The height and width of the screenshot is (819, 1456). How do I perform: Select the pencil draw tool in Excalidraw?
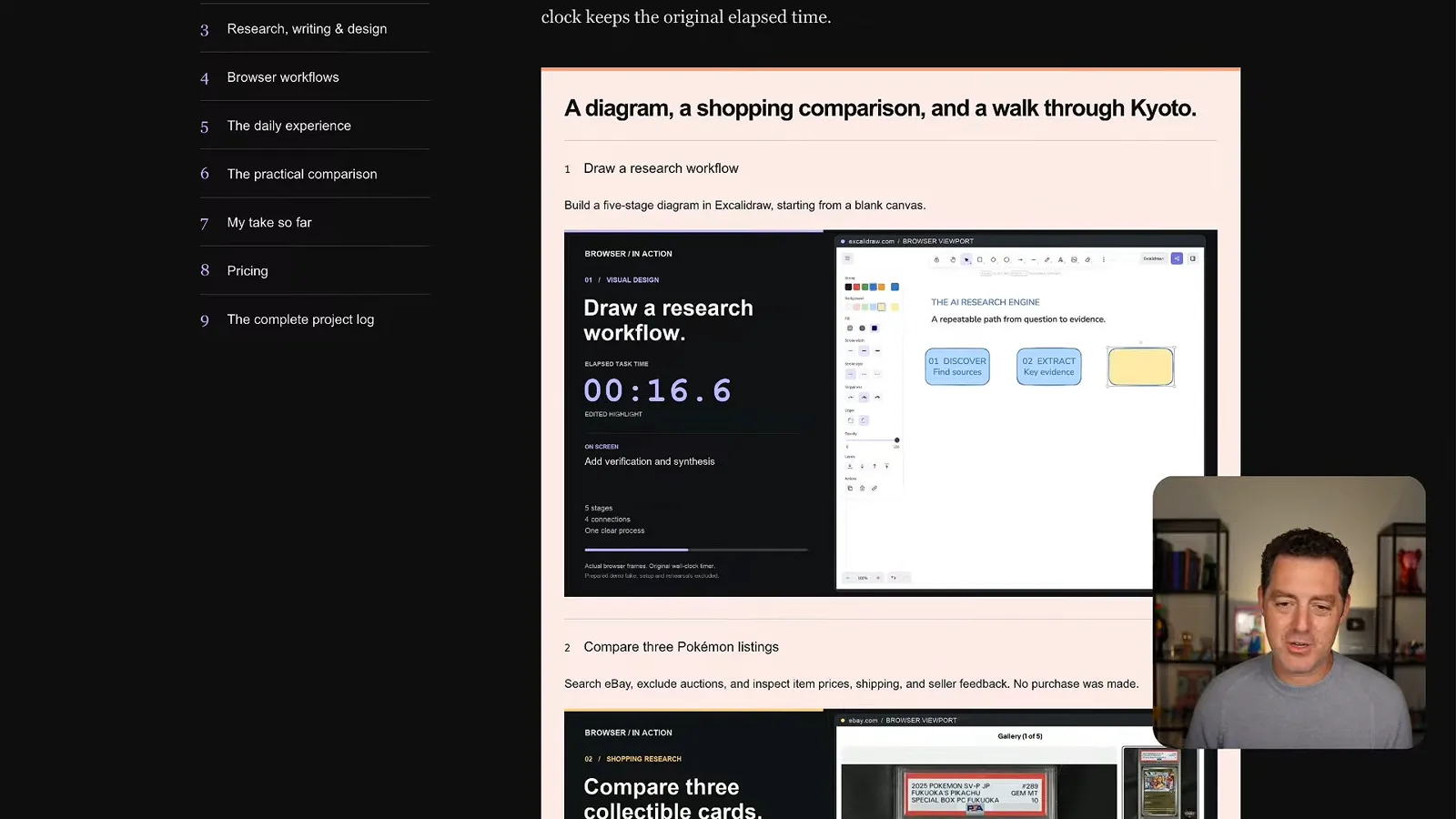coord(1046,259)
